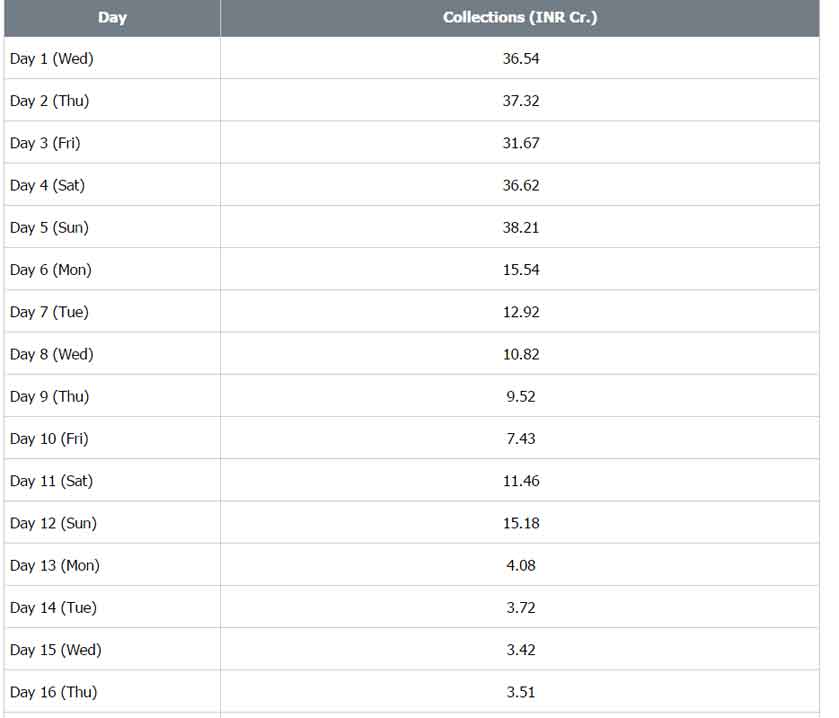Image resolution: width=839 pixels, height=718 pixels.
Task: Click the 3.42 collections value
Action: point(521,650)
